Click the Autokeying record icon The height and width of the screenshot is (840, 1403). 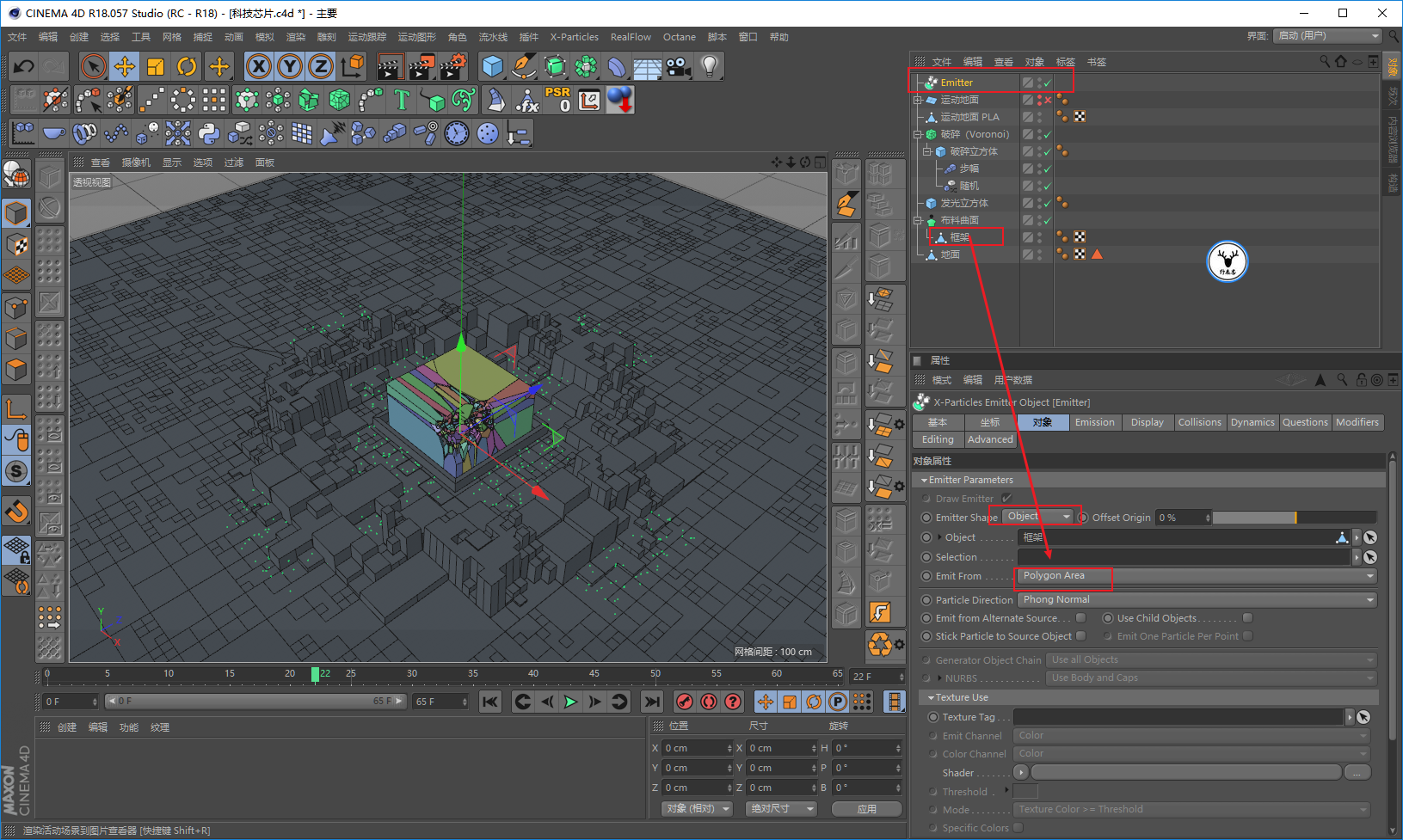click(709, 702)
